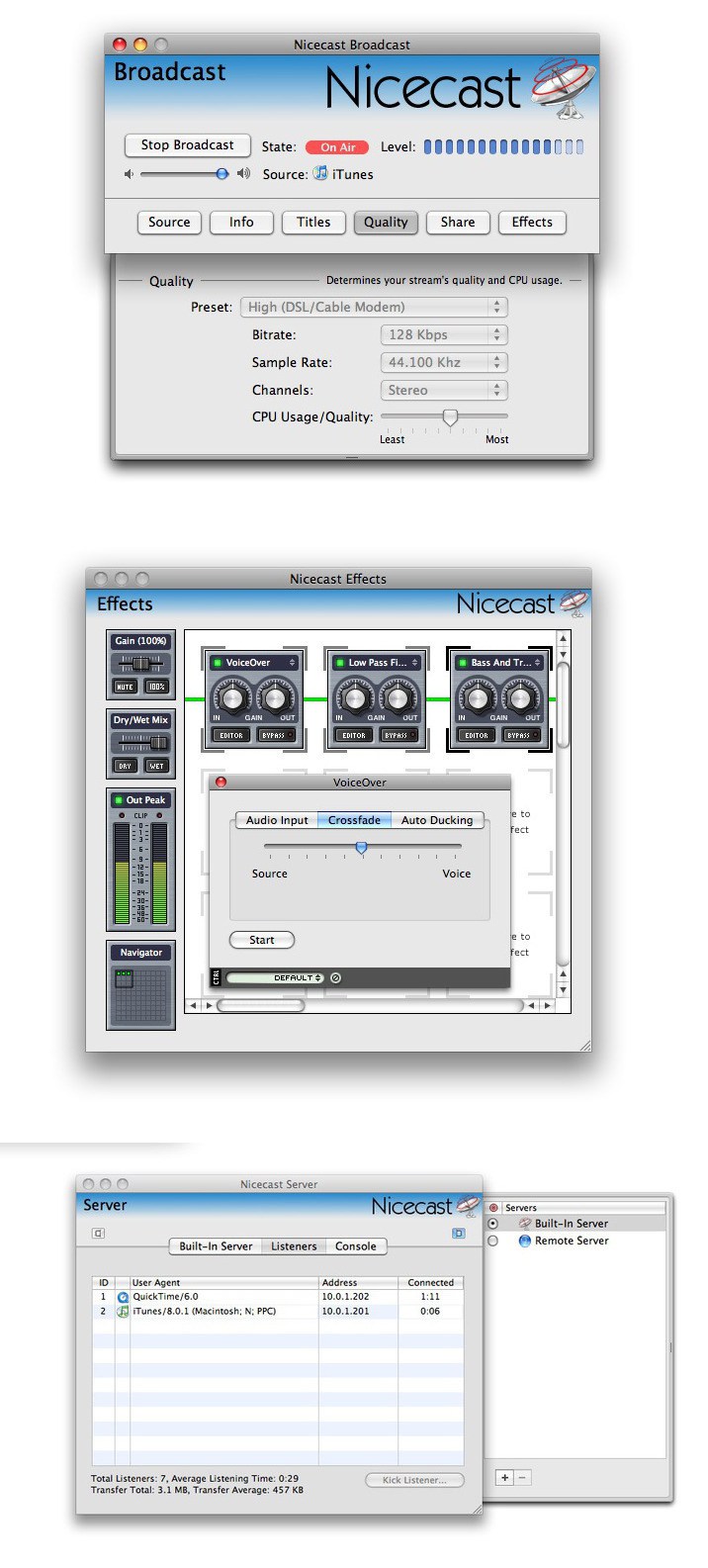Turn the VoiceOver effect IN knob

(231, 697)
